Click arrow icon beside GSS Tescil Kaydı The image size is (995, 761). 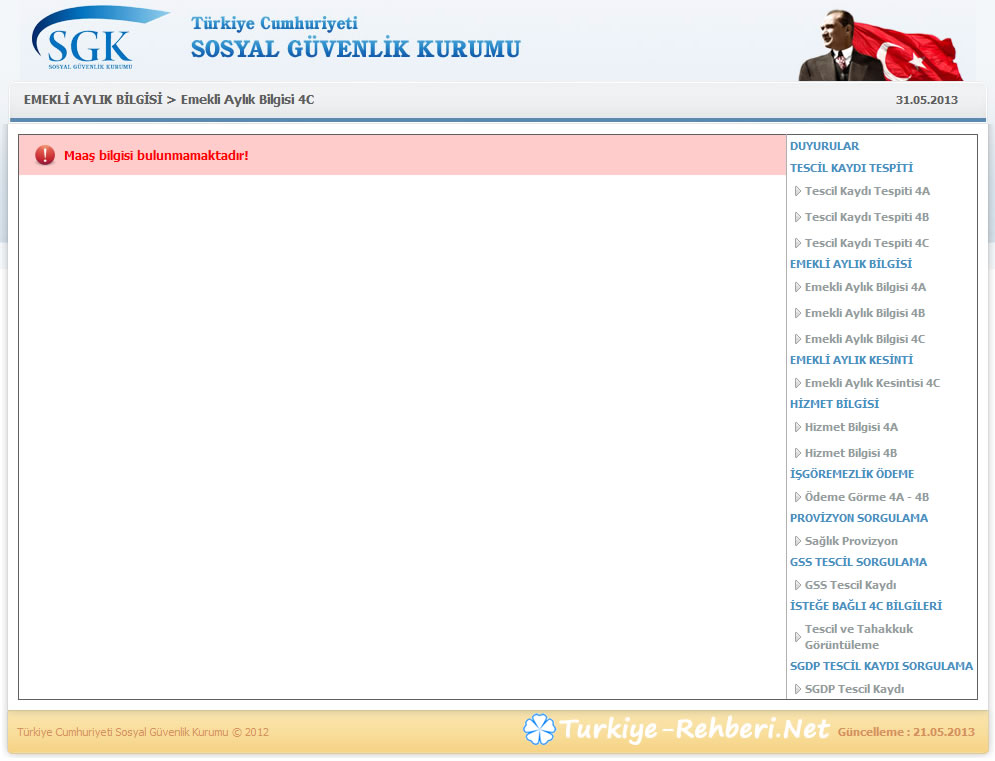797,585
